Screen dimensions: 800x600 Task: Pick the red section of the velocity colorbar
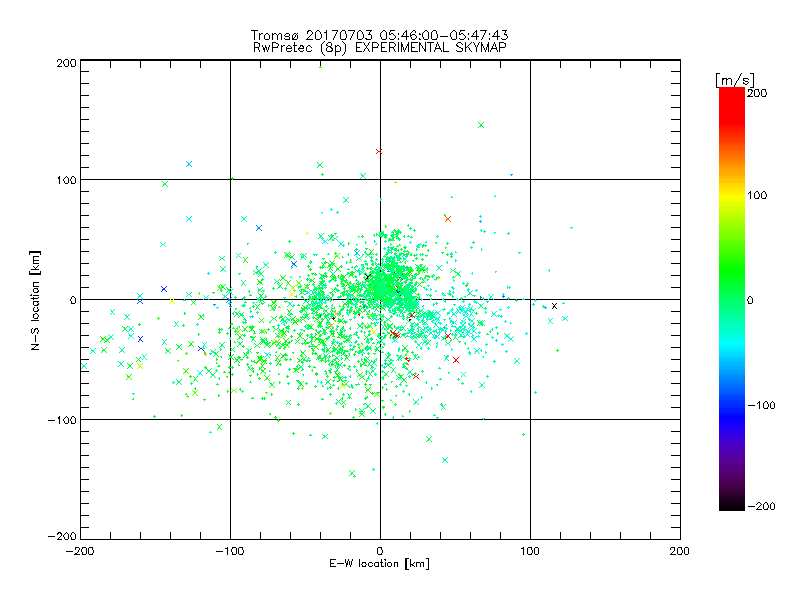(732, 105)
